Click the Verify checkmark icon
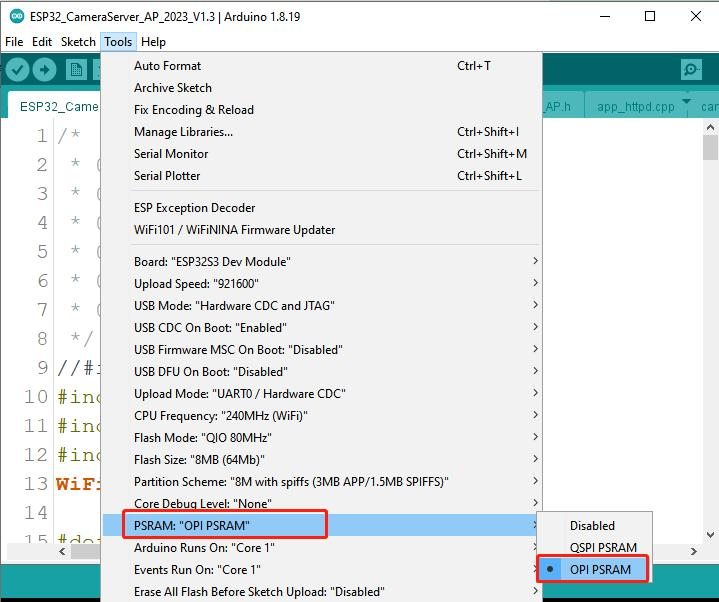719x602 pixels. pyautogui.click(x=17, y=70)
